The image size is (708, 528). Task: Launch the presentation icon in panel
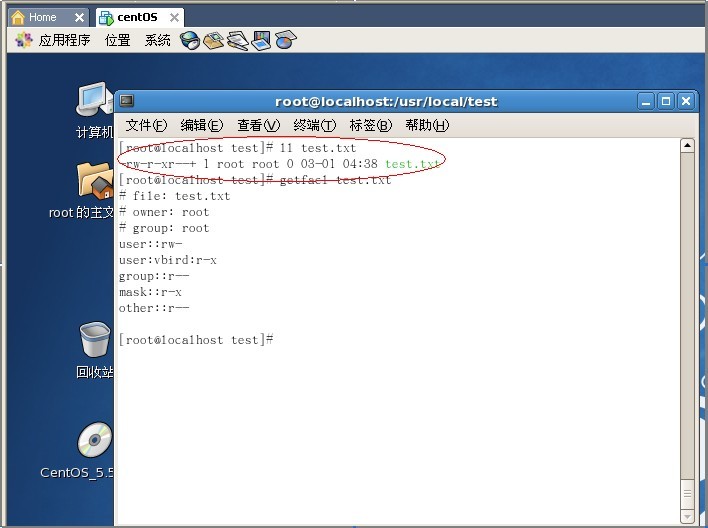click(261, 41)
